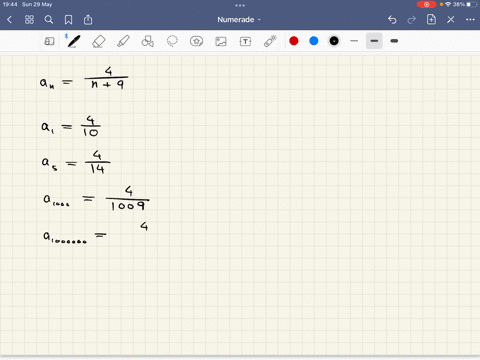Select the Text box tool
The height and width of the screenshot is (360, 480).
coord(245,41)
